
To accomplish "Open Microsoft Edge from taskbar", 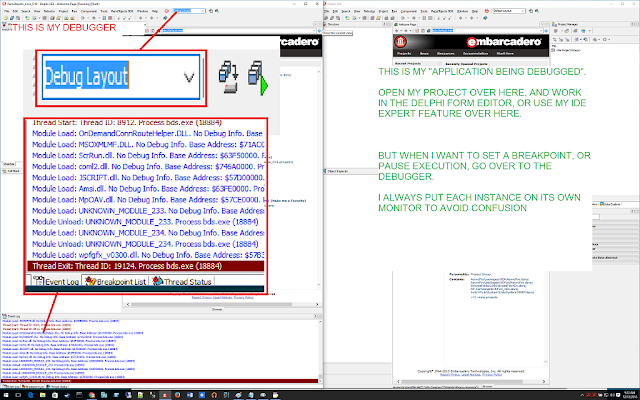I will click(x=31, y=395).
